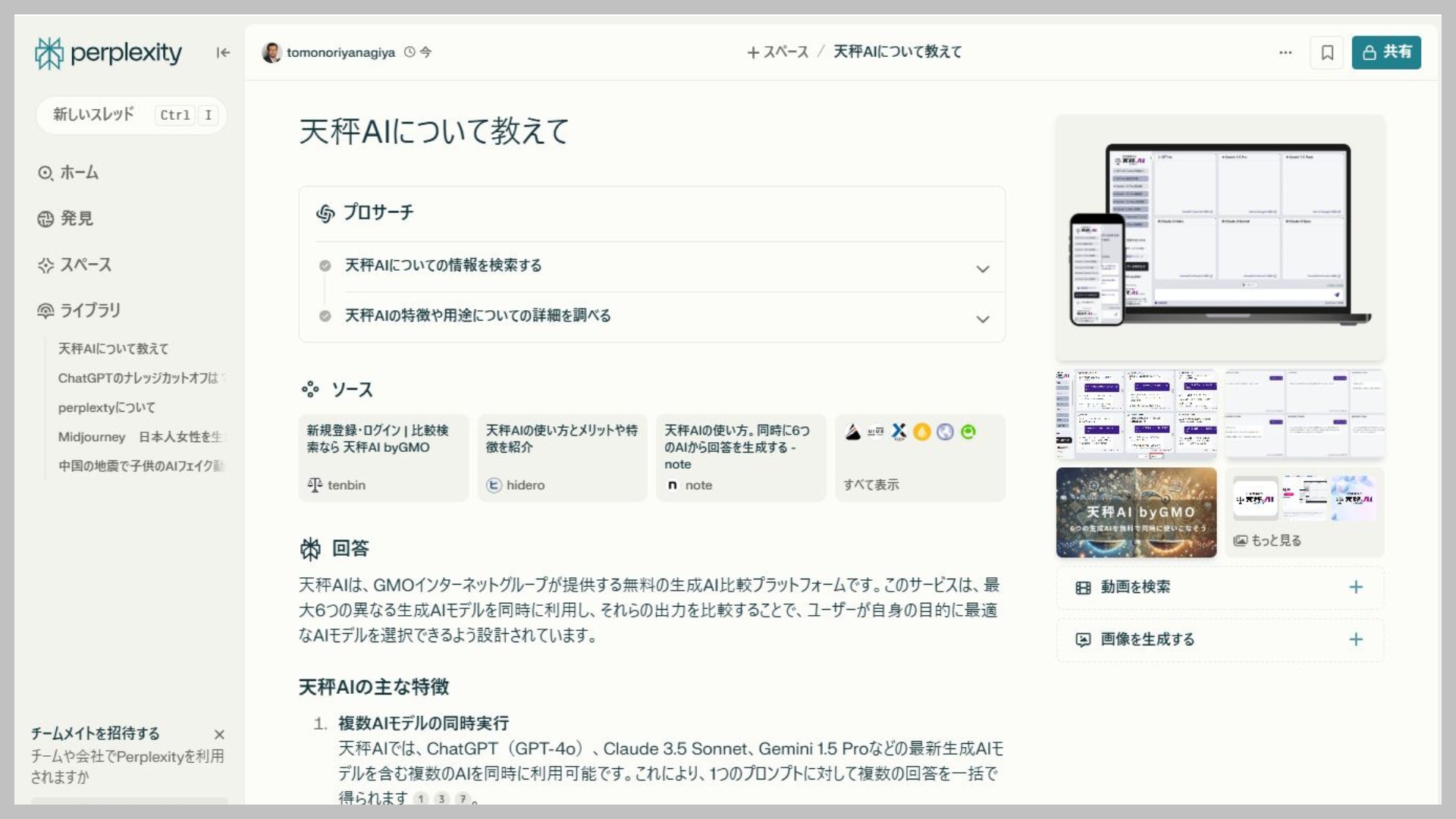Click the plus icon next to 画像を生成する

(x=1356, y=639)
